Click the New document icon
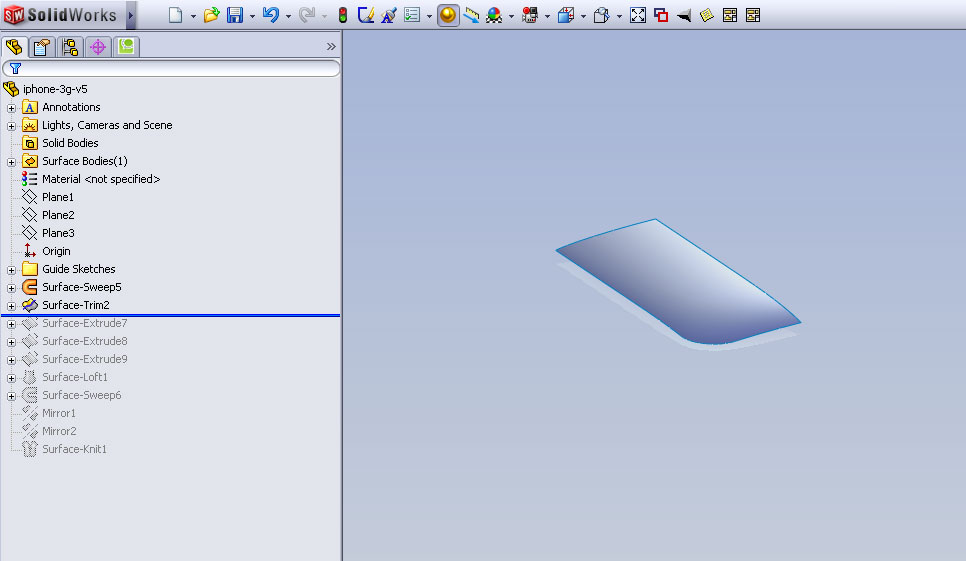The width and height of the screenshot is (966, 561). click(x=176, y=15)
